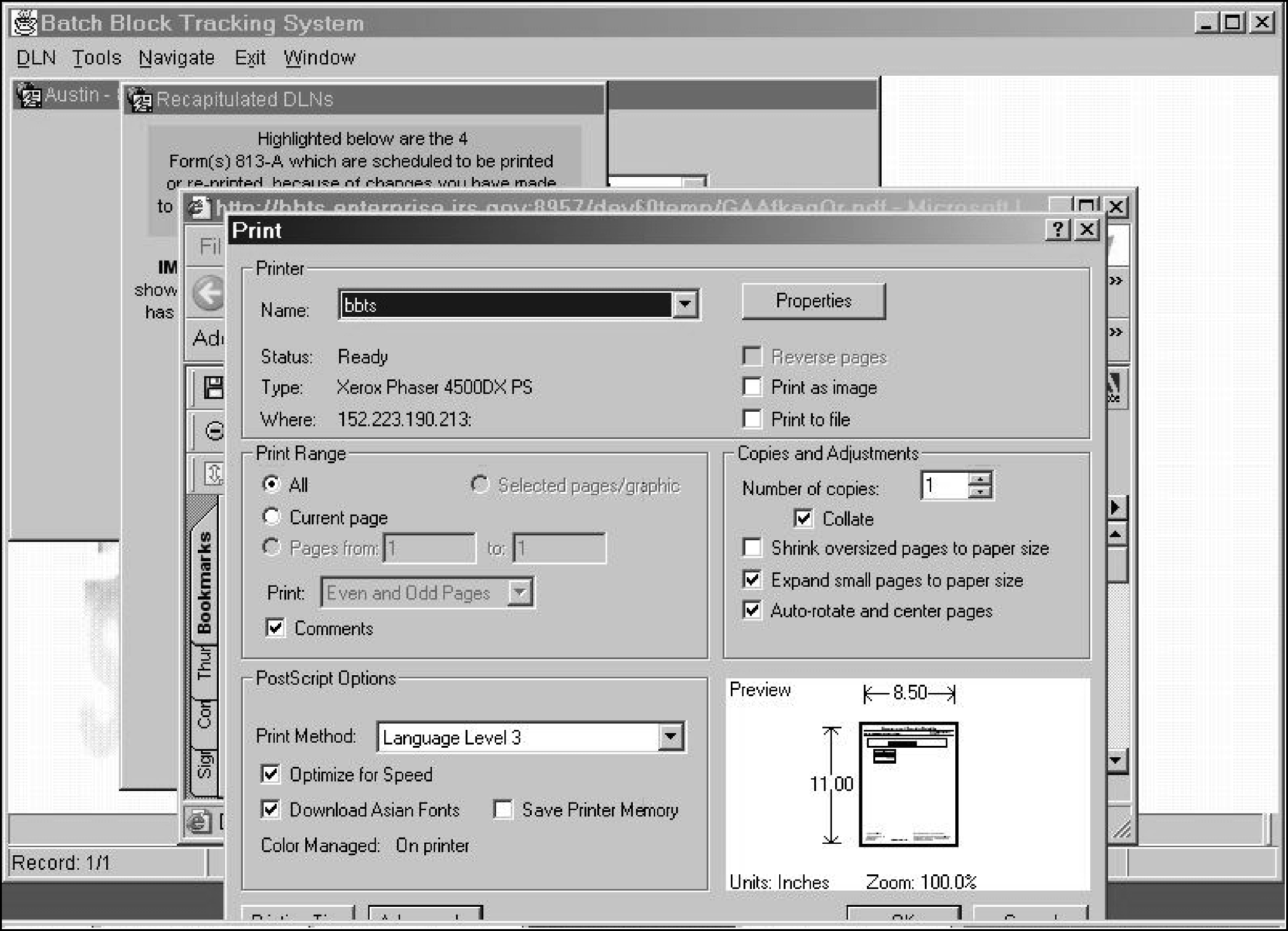1288x931 pixels.
Task: Click the Print dialog help question mark
Action: (x=1057, y=230)
